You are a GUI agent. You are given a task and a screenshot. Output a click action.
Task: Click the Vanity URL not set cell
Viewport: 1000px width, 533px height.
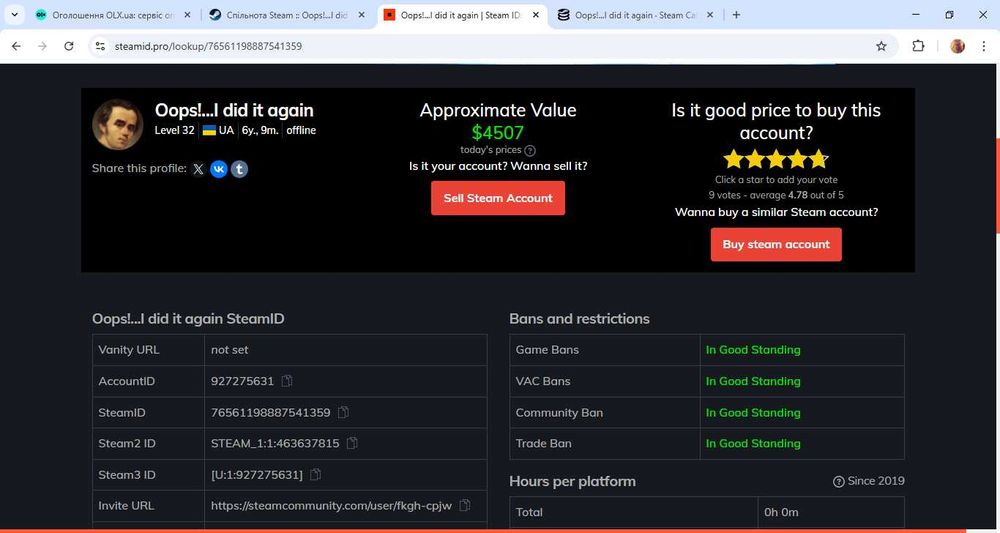[346, 350]
